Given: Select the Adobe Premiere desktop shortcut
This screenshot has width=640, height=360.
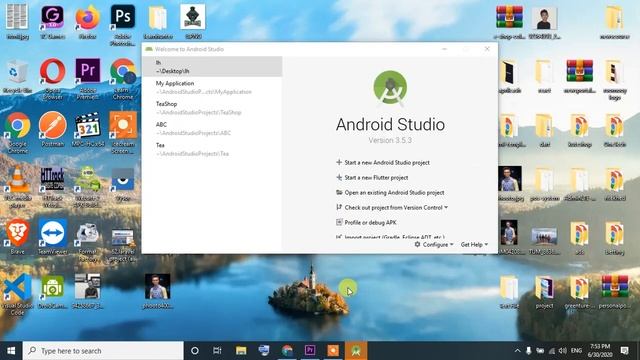Looking at the screenshot, I should tap(87, 79).
